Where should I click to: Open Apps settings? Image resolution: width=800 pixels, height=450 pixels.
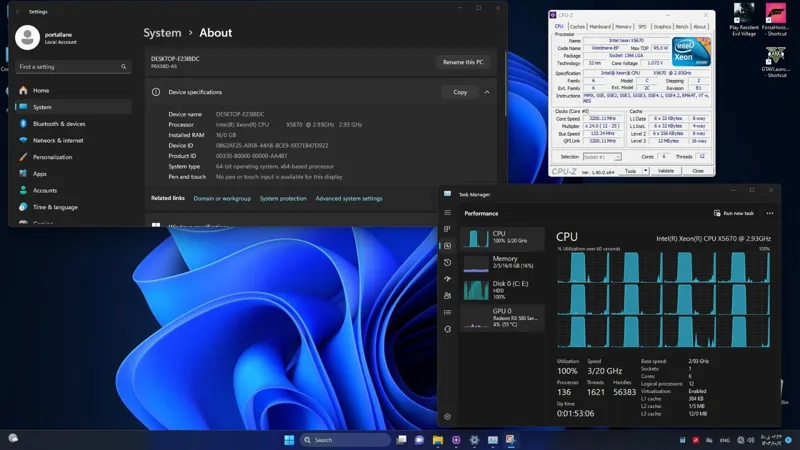(x=72, y=174)
